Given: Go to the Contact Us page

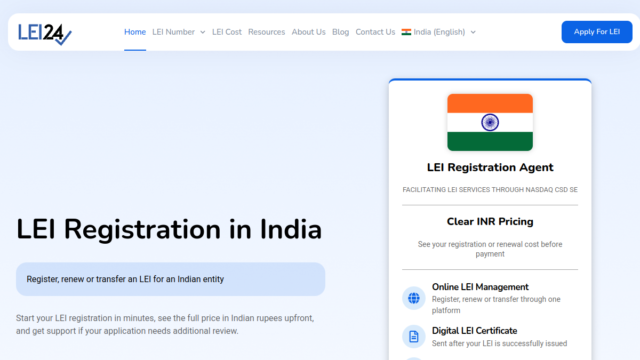Looking at the screenshot, I should 375,32.
